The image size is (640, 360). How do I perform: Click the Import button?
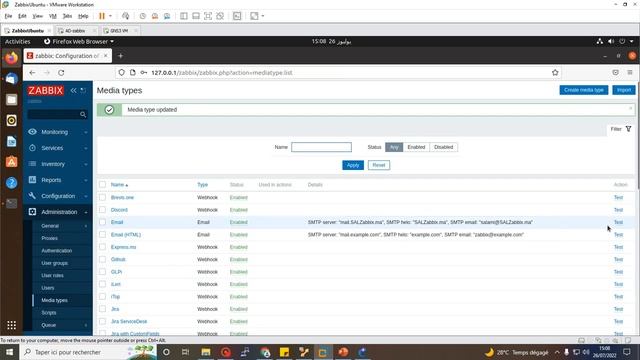624,90
